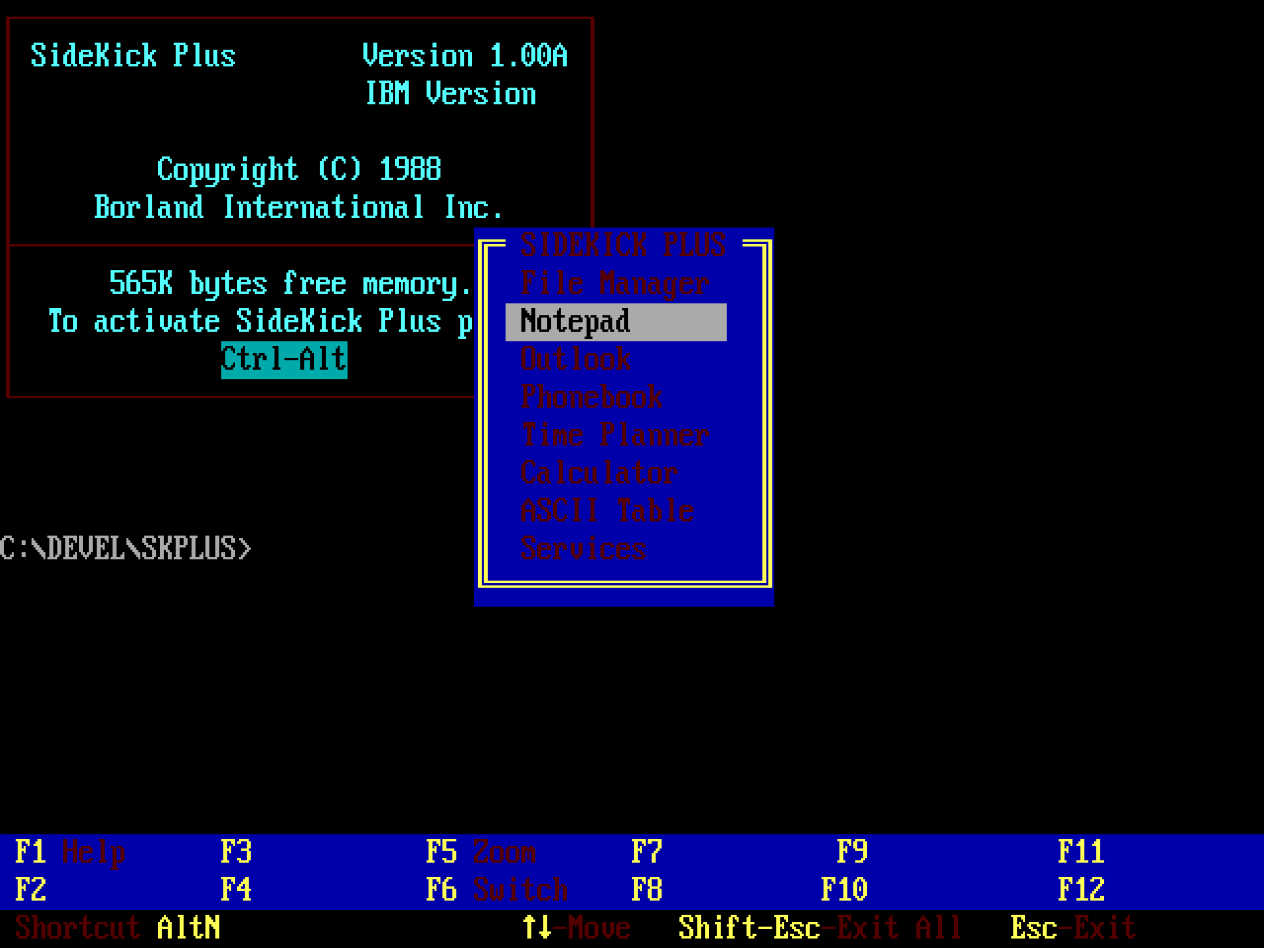Click the Shift-Esc-Exit All hint
This screenshot has height=948, width=1264.
click(820, 928)
